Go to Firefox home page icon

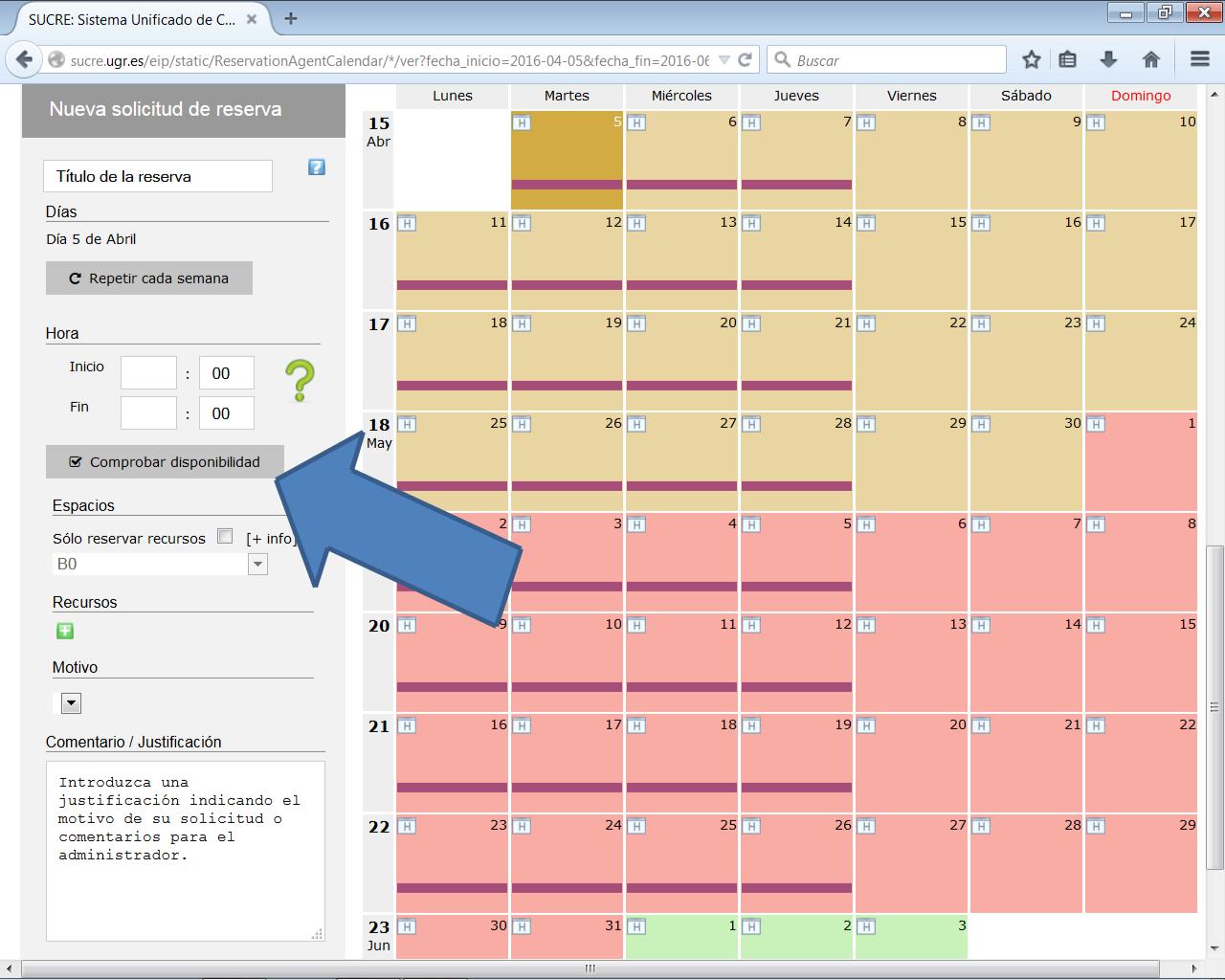[x=1151, y=59]
